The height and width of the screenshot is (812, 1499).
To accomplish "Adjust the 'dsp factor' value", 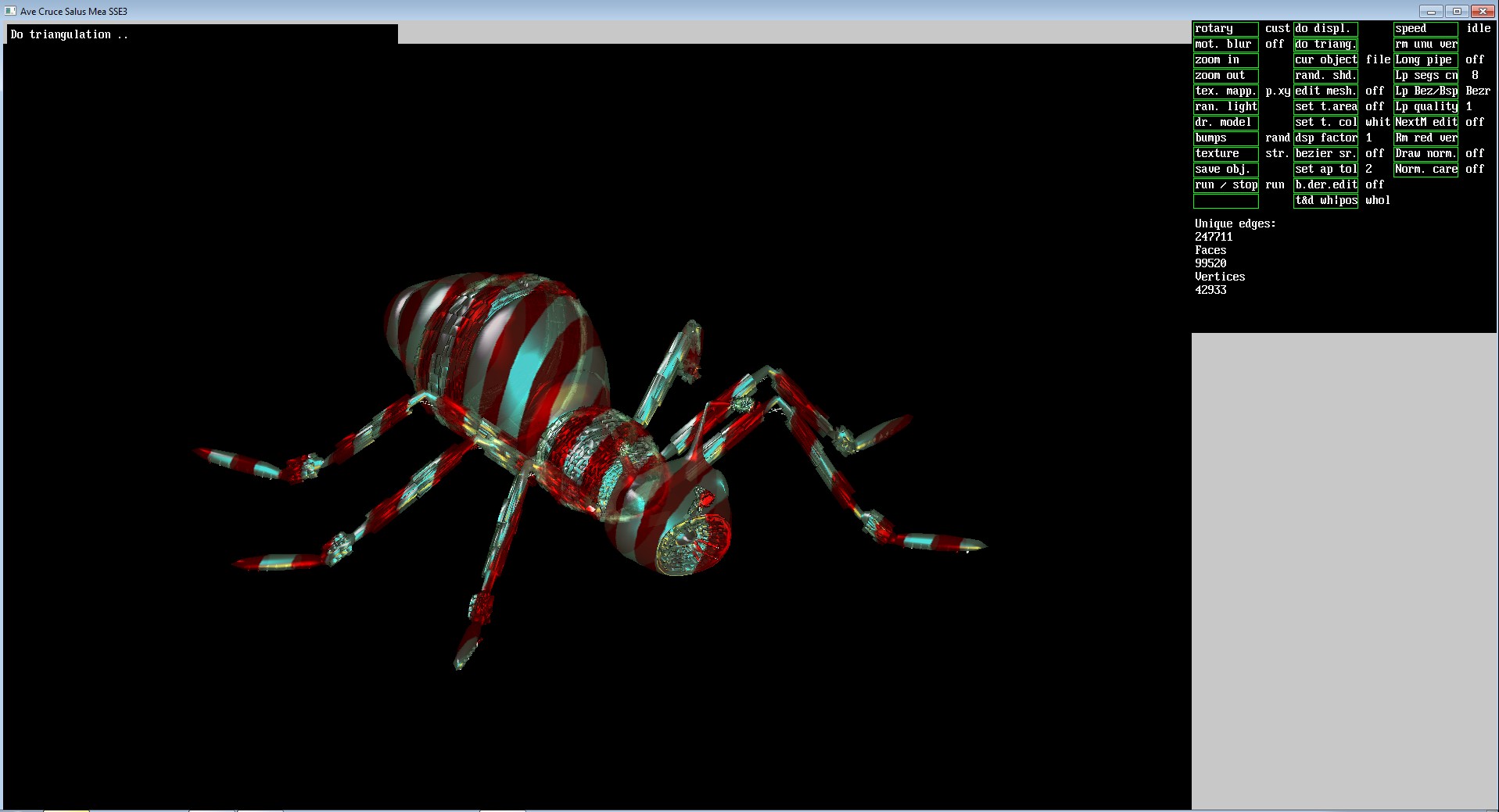I will (1325, 138).
